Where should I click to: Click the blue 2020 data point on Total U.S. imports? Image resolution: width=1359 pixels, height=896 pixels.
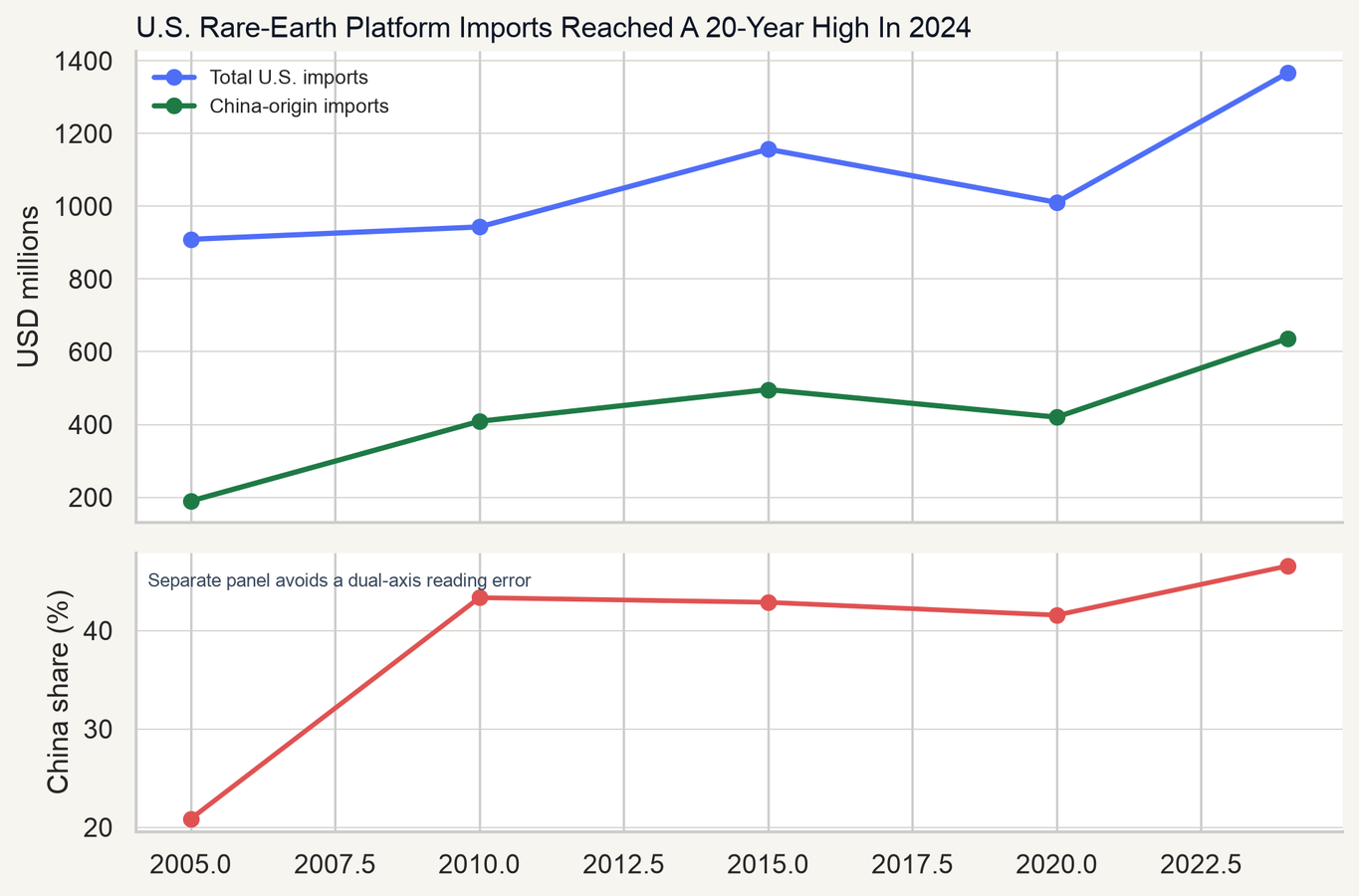[x=1057, y=202]
